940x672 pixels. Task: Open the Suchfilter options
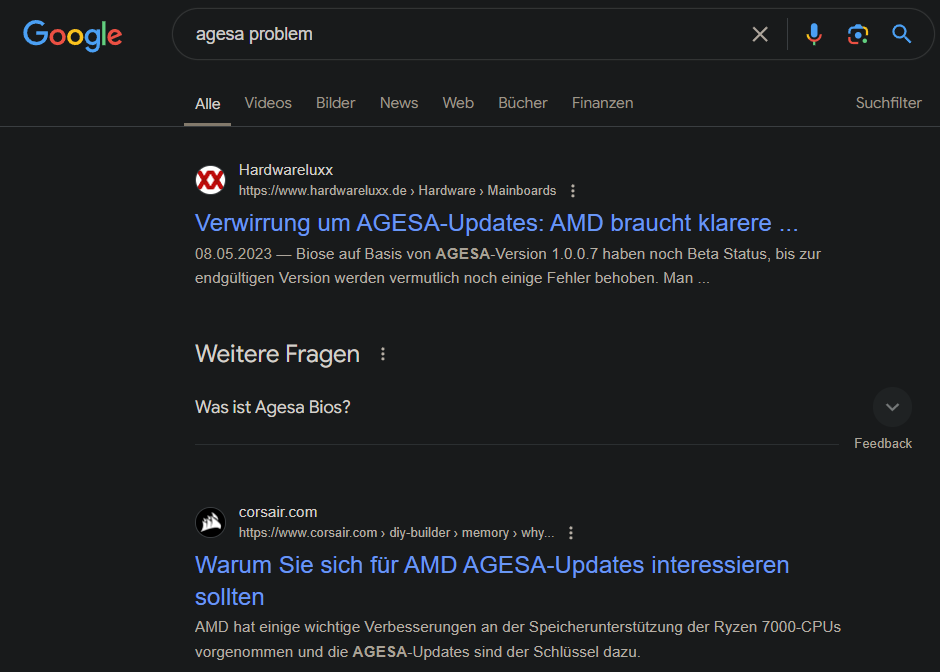(888, 103)
